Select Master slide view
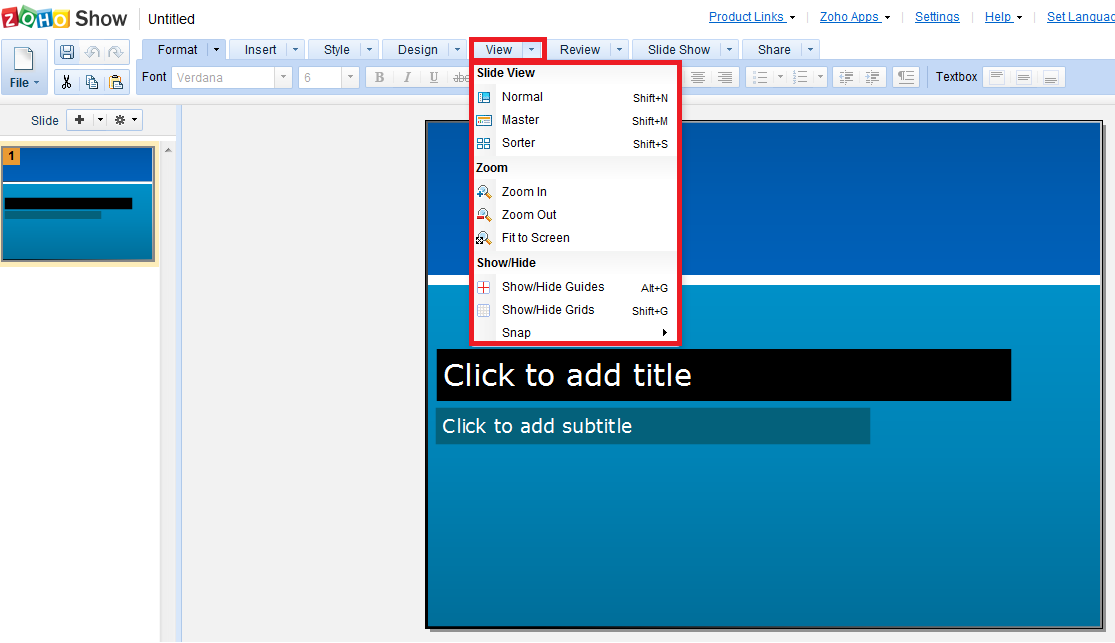The width and height of the screenshot is (1115, 643). tap(573, 120)
